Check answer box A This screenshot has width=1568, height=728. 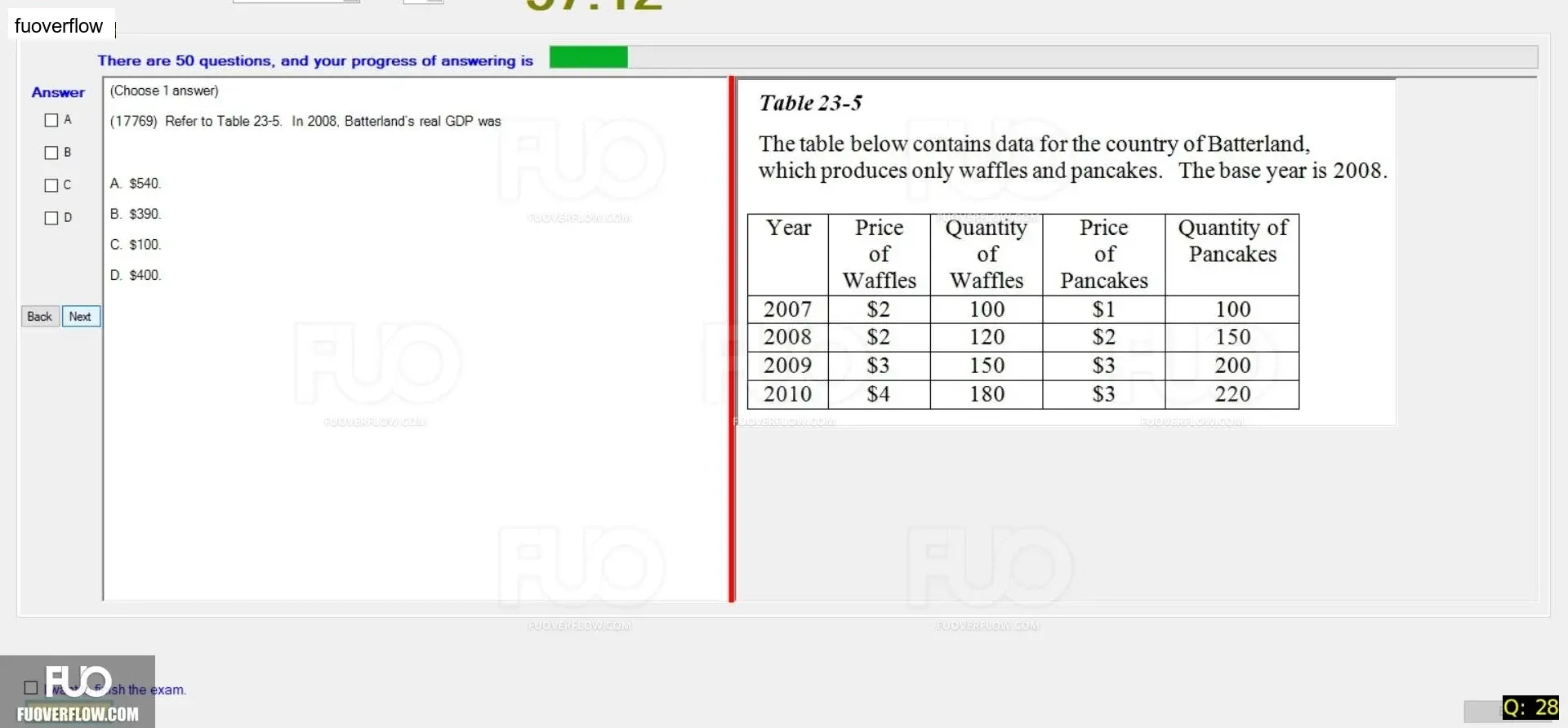pos(51,121)
